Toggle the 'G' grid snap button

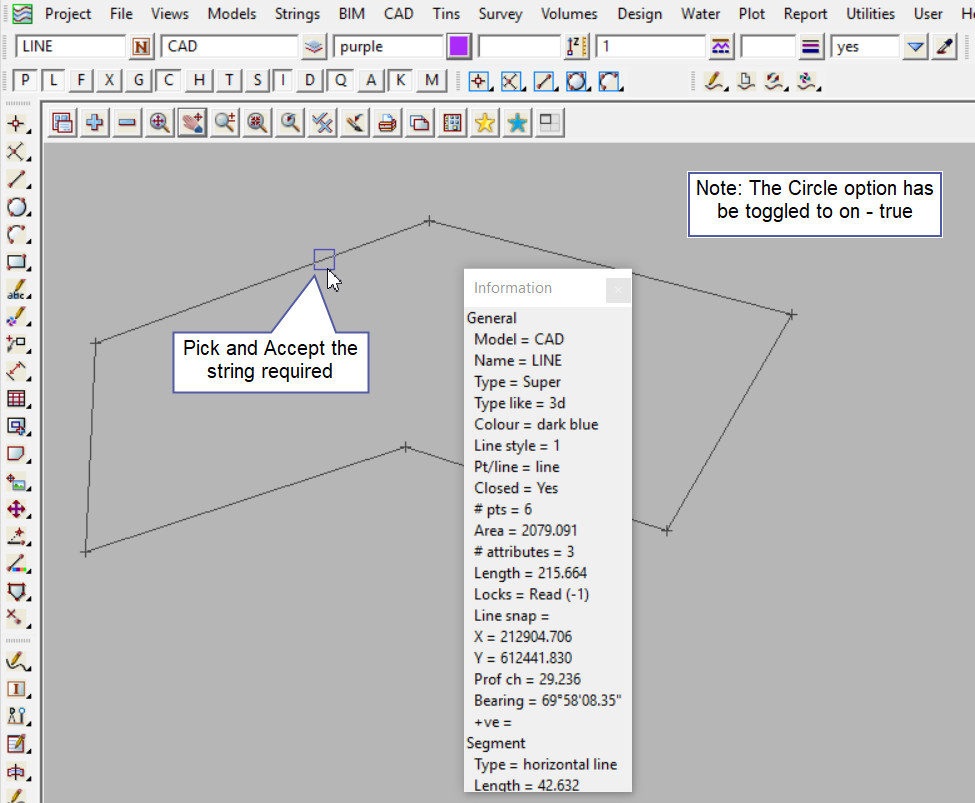139,81
